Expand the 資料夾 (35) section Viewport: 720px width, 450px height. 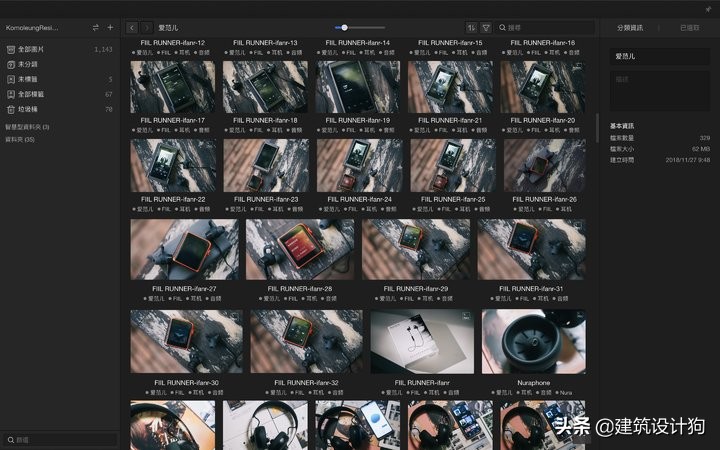(x=20, y=140)
